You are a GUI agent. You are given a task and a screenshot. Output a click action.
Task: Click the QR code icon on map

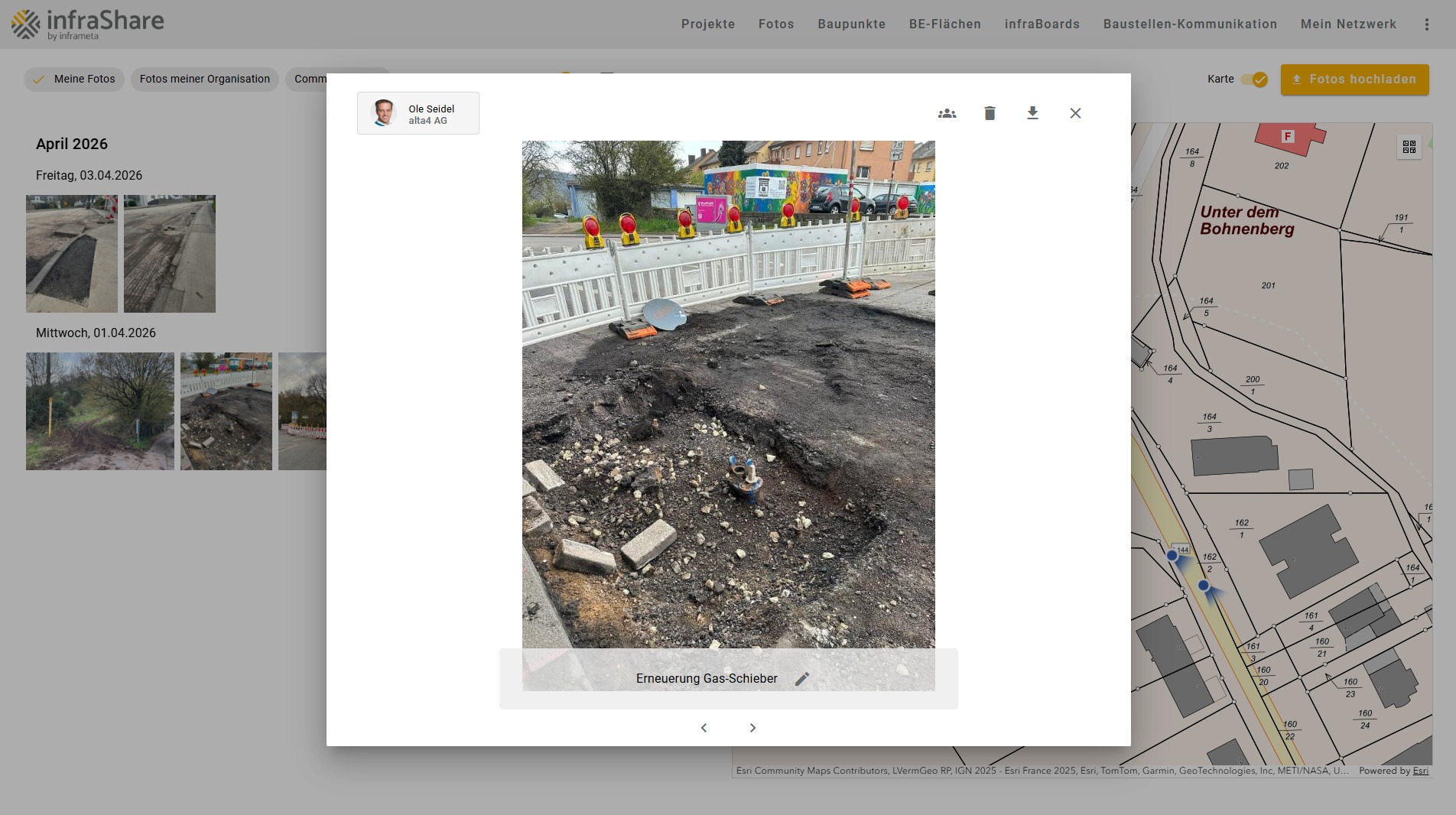tap(1409, 147)
